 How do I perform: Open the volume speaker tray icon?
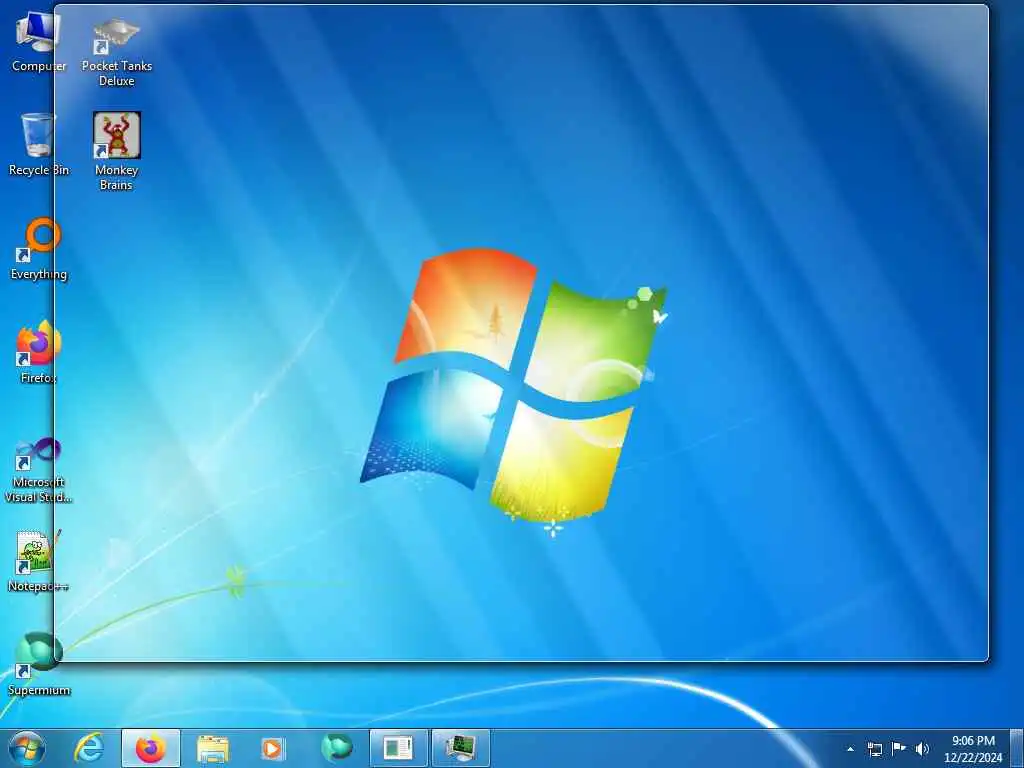tap(922, 749)
